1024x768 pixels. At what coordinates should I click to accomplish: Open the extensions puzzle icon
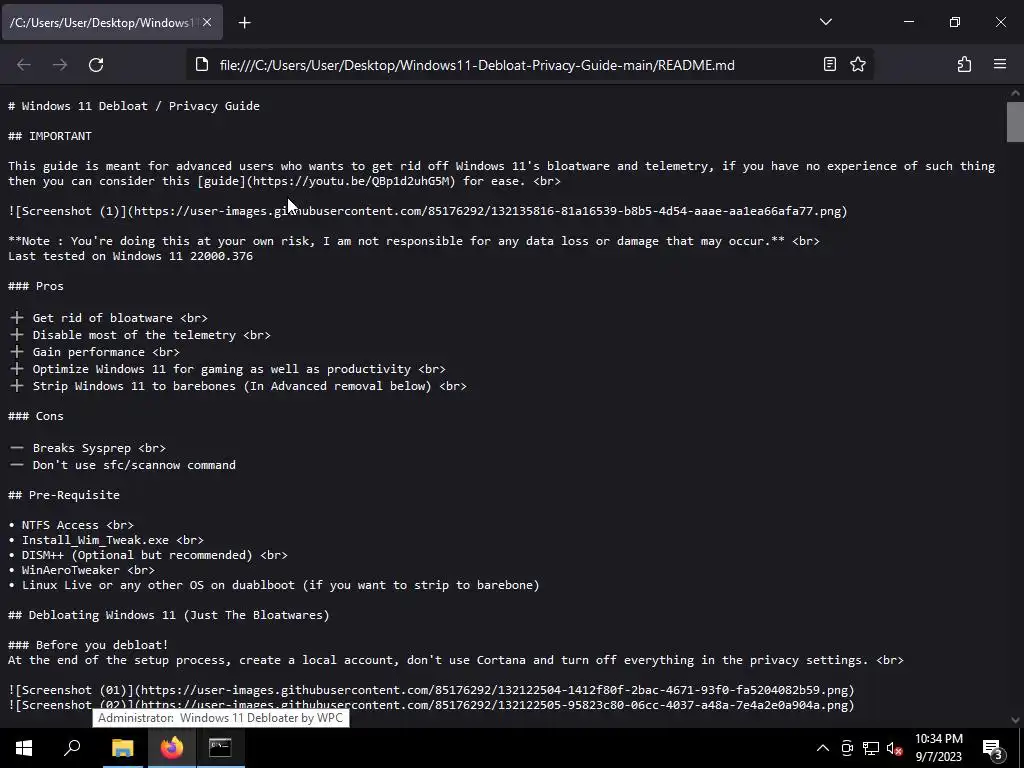coord(964,64)
